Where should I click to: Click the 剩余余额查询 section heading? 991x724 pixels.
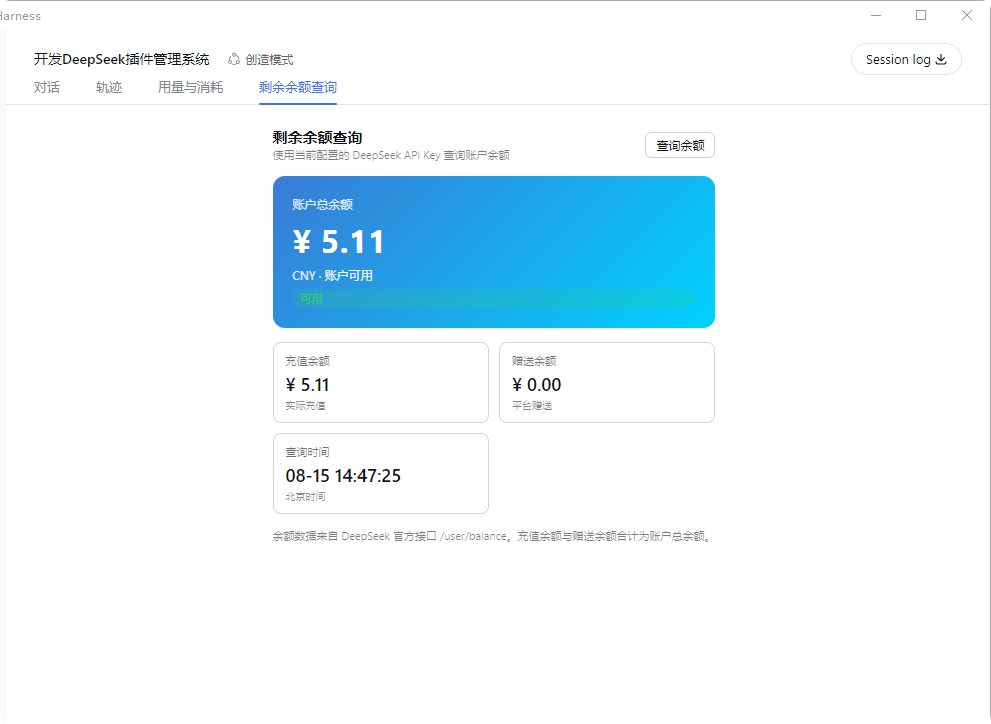click(x=317, y=137)
